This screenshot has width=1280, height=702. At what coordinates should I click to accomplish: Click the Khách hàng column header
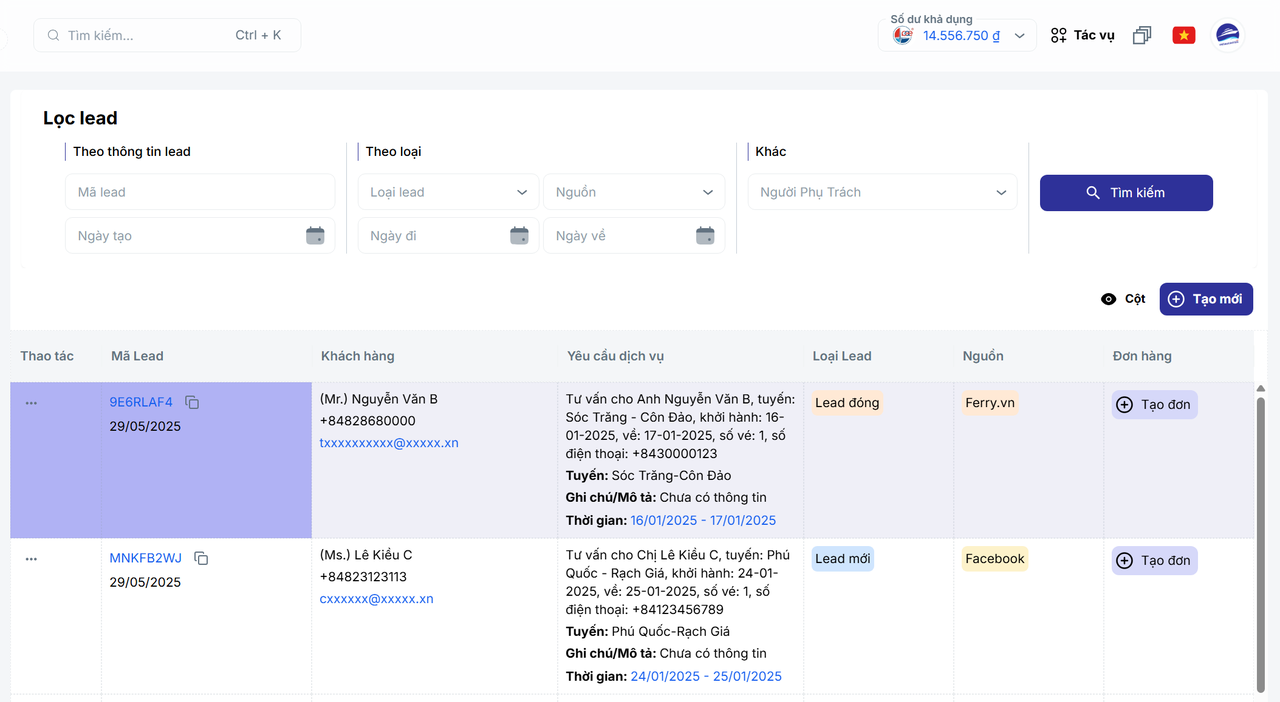[357, 356]
